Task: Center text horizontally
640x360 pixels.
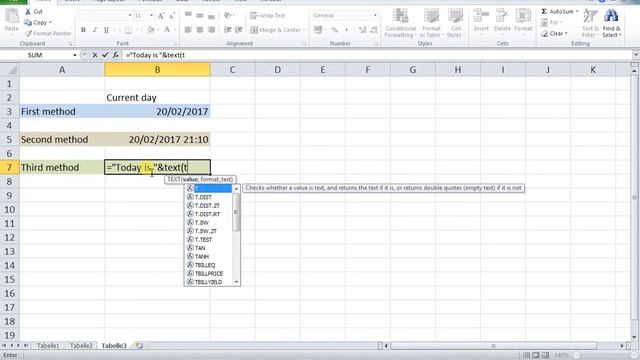Action: tap(200, 30)
